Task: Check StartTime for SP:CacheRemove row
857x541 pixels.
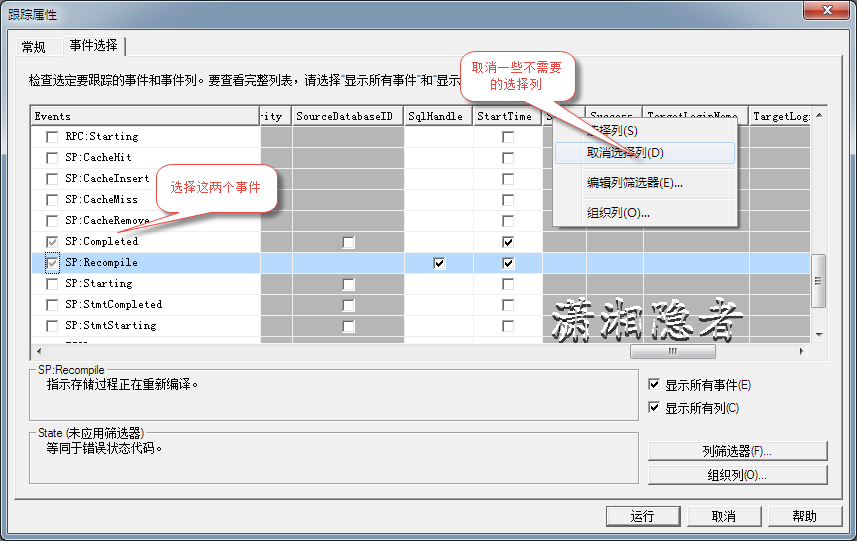Action: tap(508, 221)
